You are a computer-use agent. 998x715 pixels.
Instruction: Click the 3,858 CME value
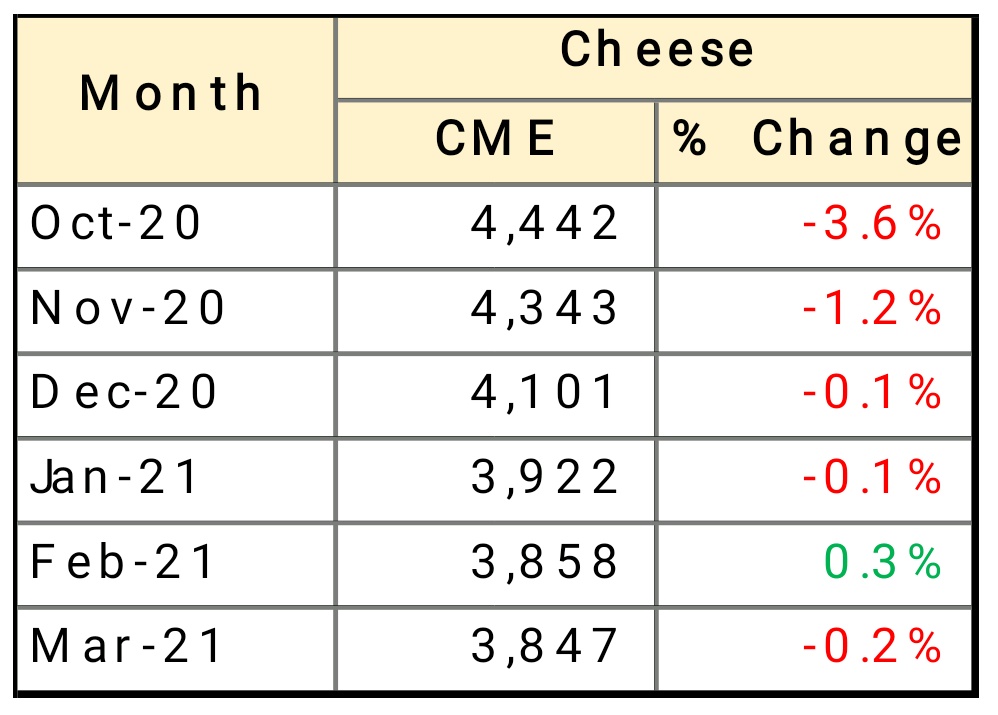pos(545,562)
